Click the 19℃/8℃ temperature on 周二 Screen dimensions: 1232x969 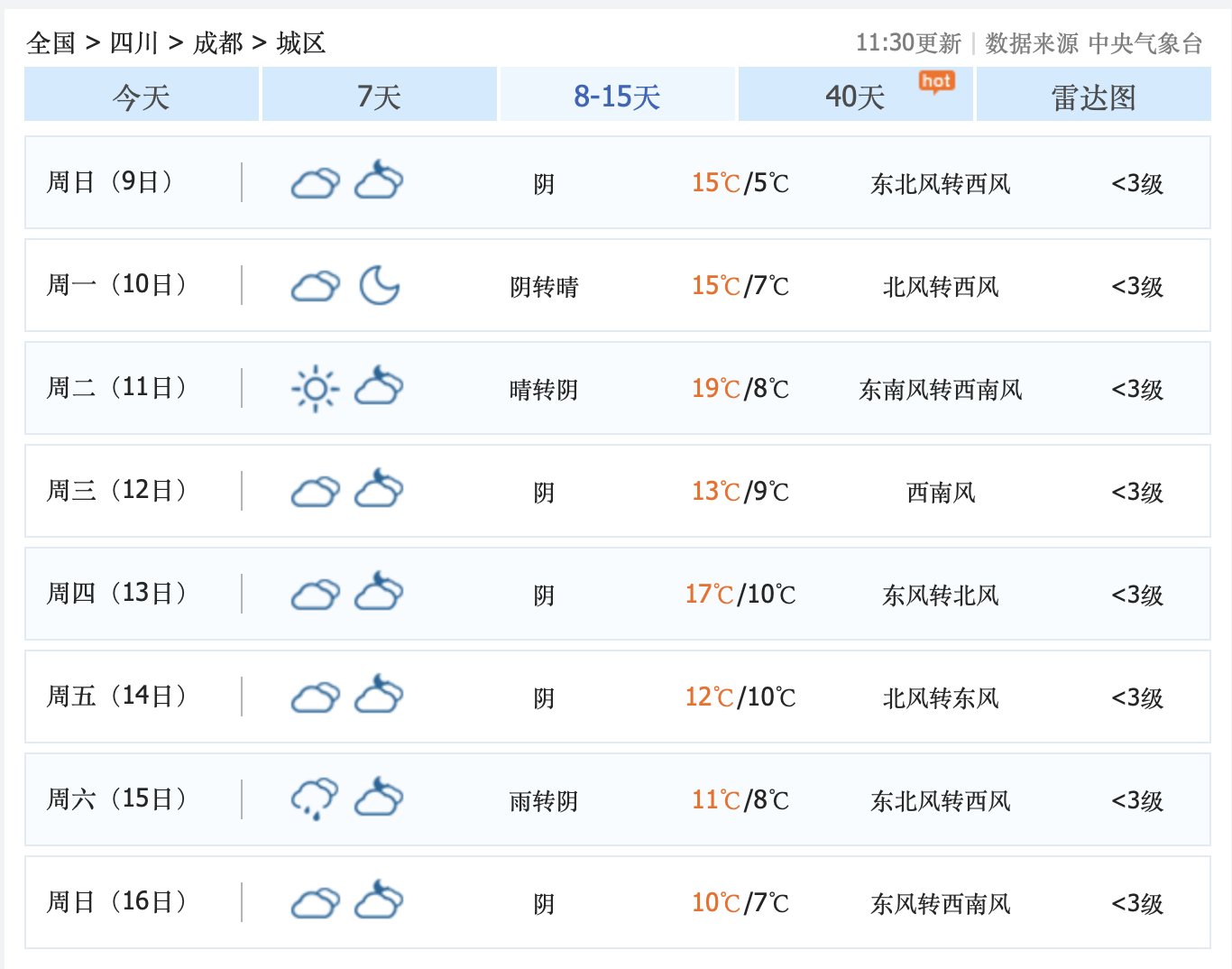coord(740,389)
